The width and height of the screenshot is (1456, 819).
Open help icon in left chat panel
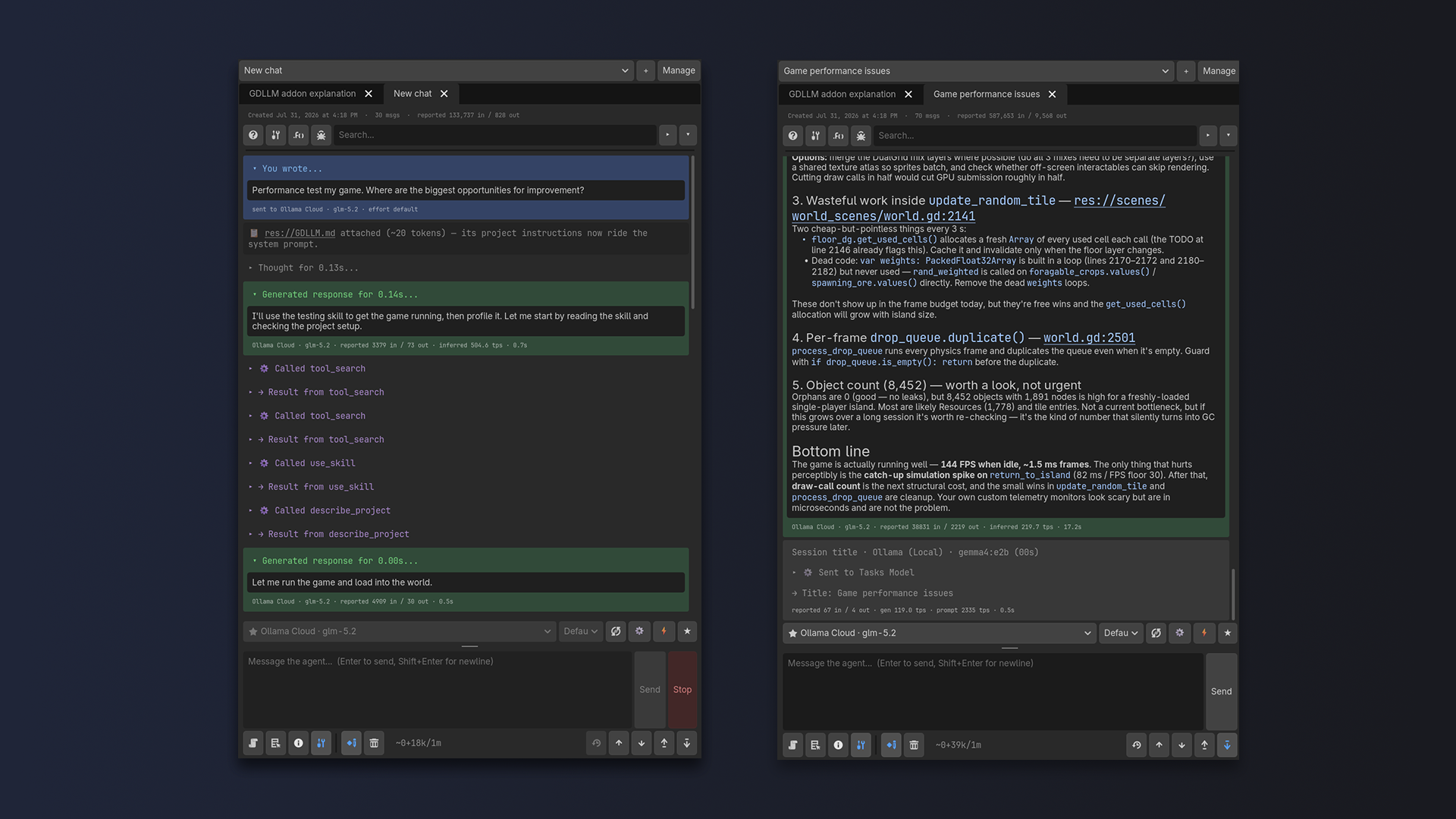pos(253,135)
